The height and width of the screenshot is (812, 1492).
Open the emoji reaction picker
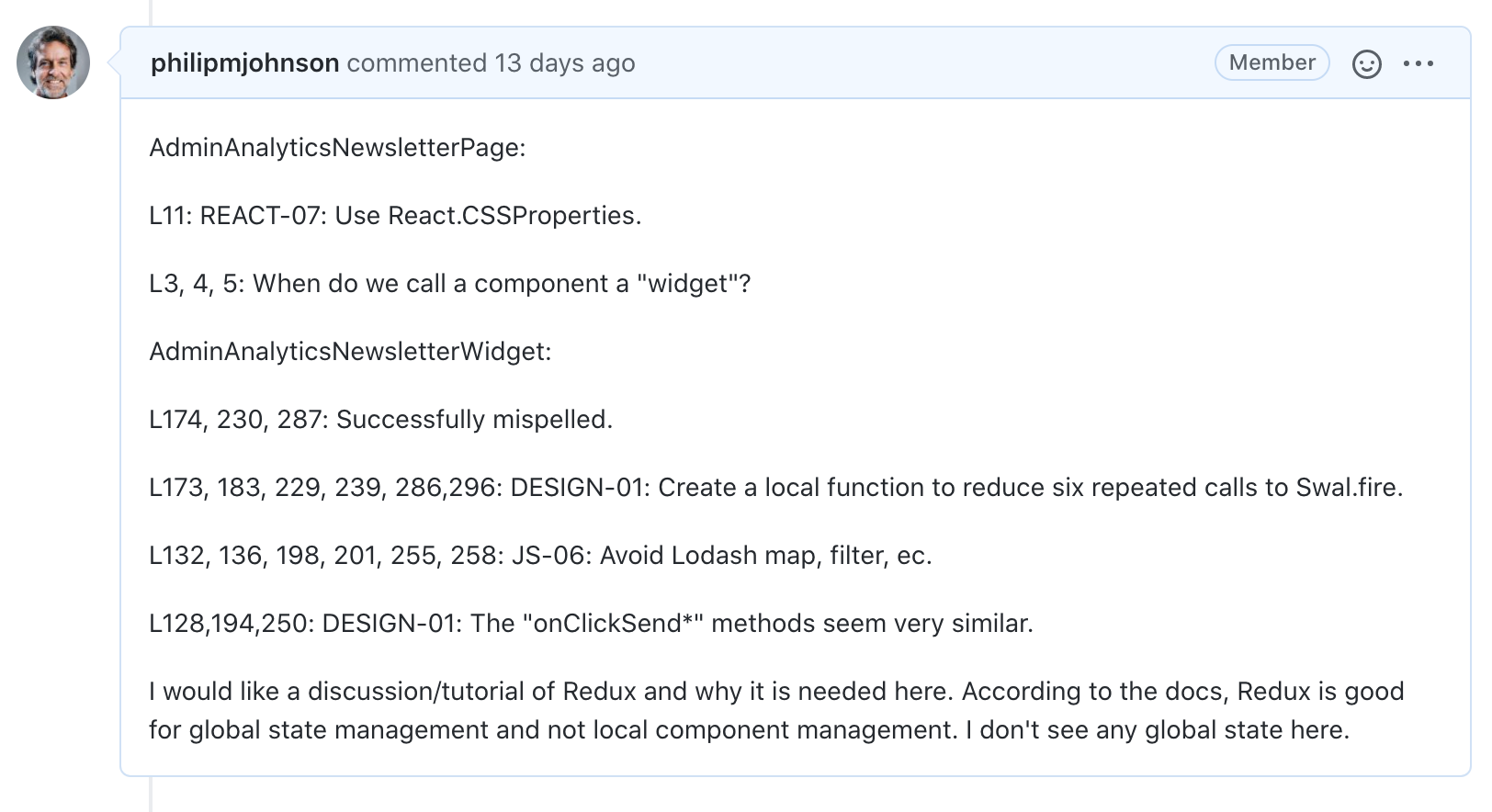point(1366,63)
